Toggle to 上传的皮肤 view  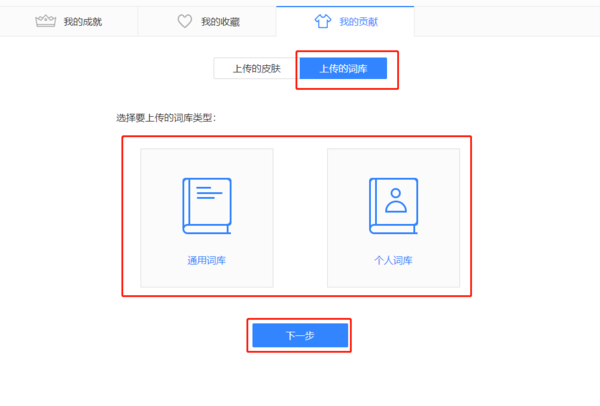(x=256, y=69)
